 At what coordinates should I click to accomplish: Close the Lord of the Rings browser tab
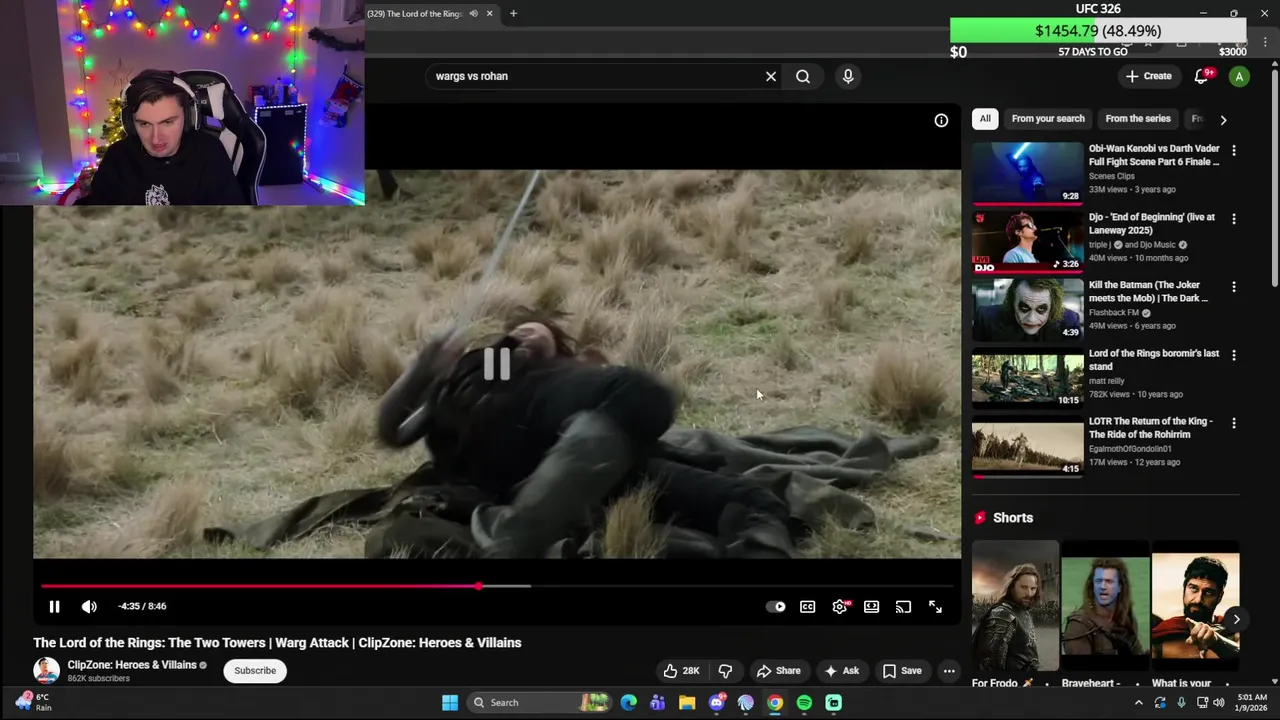[489, 14]
